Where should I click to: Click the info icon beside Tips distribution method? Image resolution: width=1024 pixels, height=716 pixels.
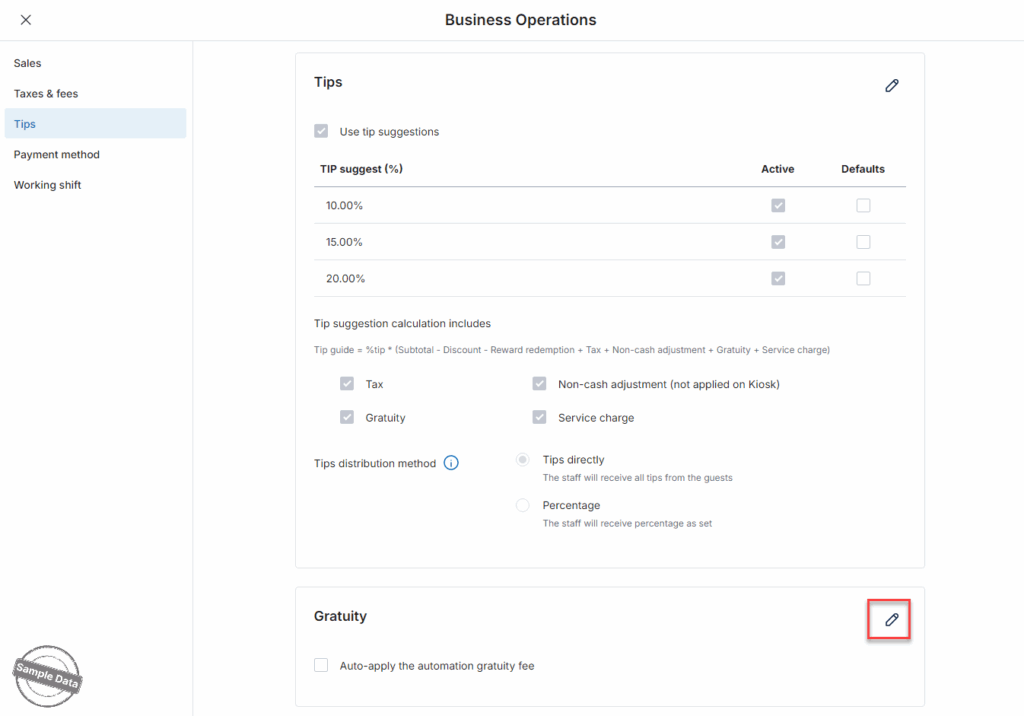tap(451, 463)
